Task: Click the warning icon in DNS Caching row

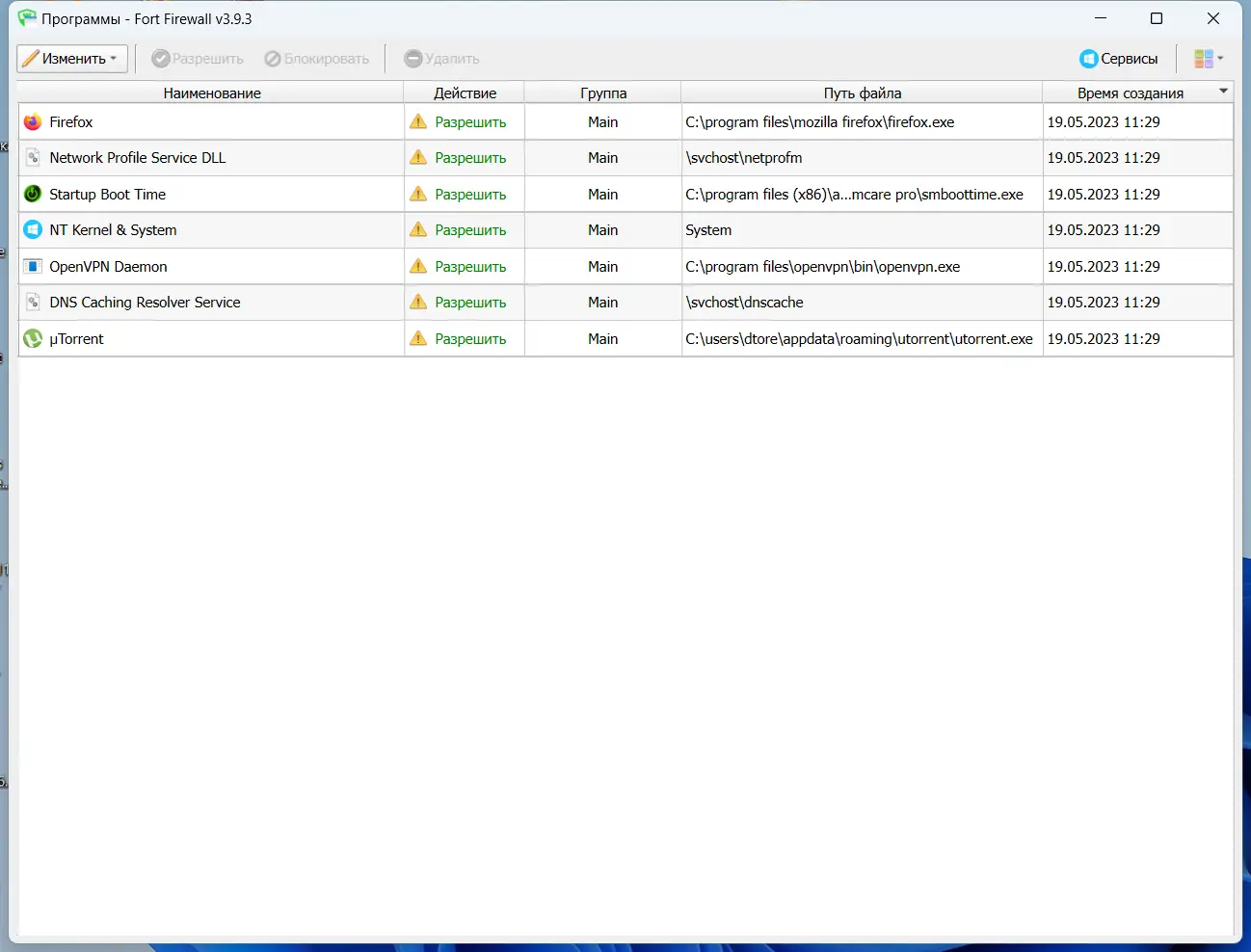Action: pyautogui.click(x=418, y=303)
